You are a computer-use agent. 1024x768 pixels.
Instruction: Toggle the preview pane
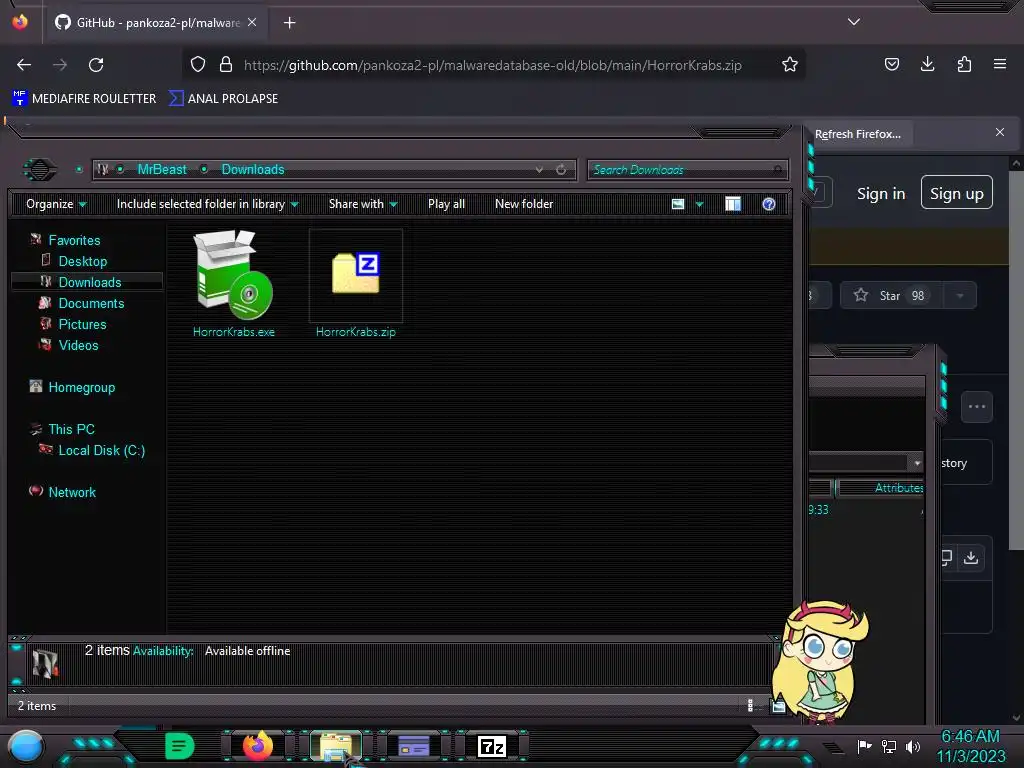pyautogui.click(x=733, y=204)
